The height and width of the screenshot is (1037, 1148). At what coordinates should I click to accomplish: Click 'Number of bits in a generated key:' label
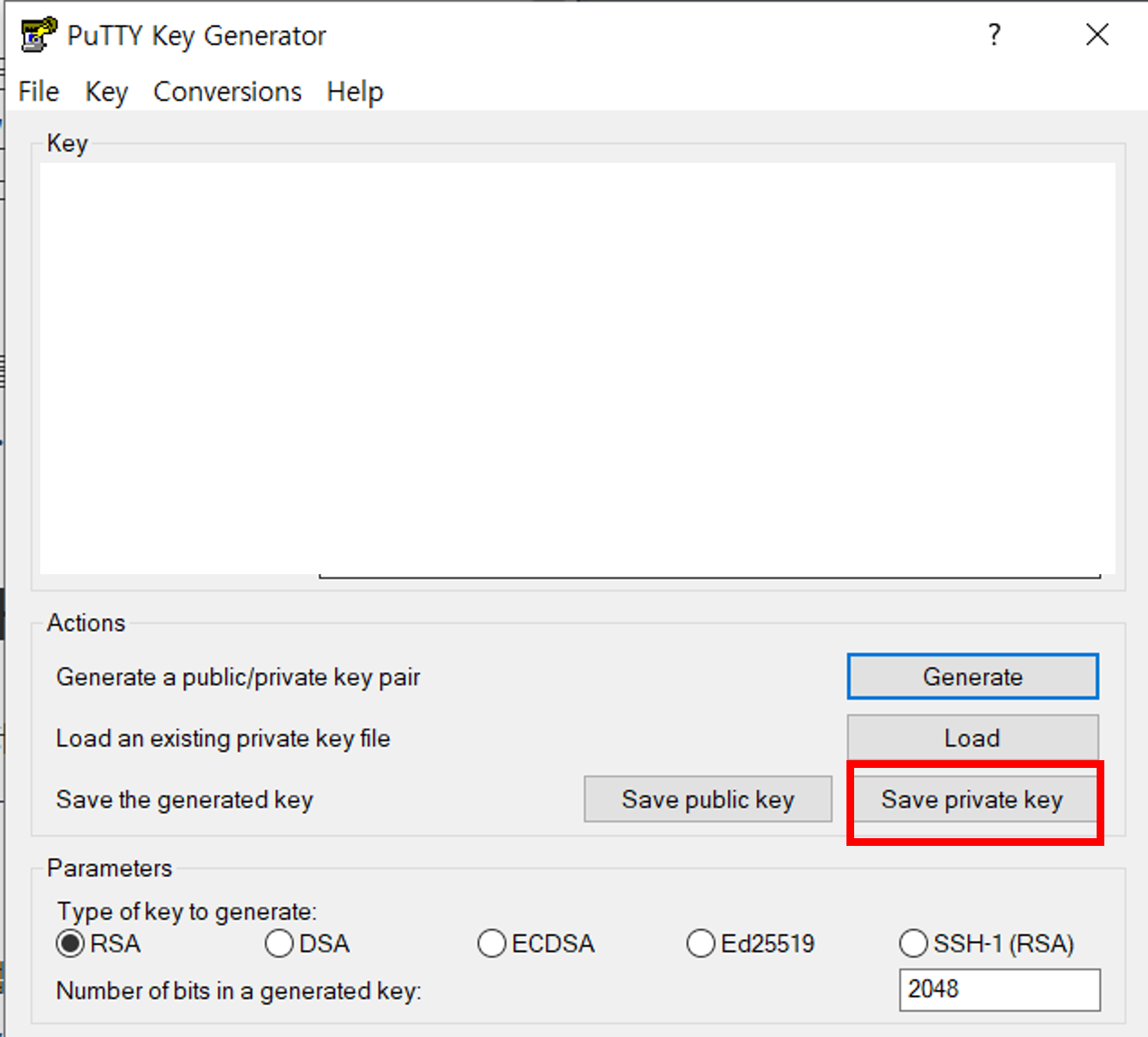coord(238,991)
